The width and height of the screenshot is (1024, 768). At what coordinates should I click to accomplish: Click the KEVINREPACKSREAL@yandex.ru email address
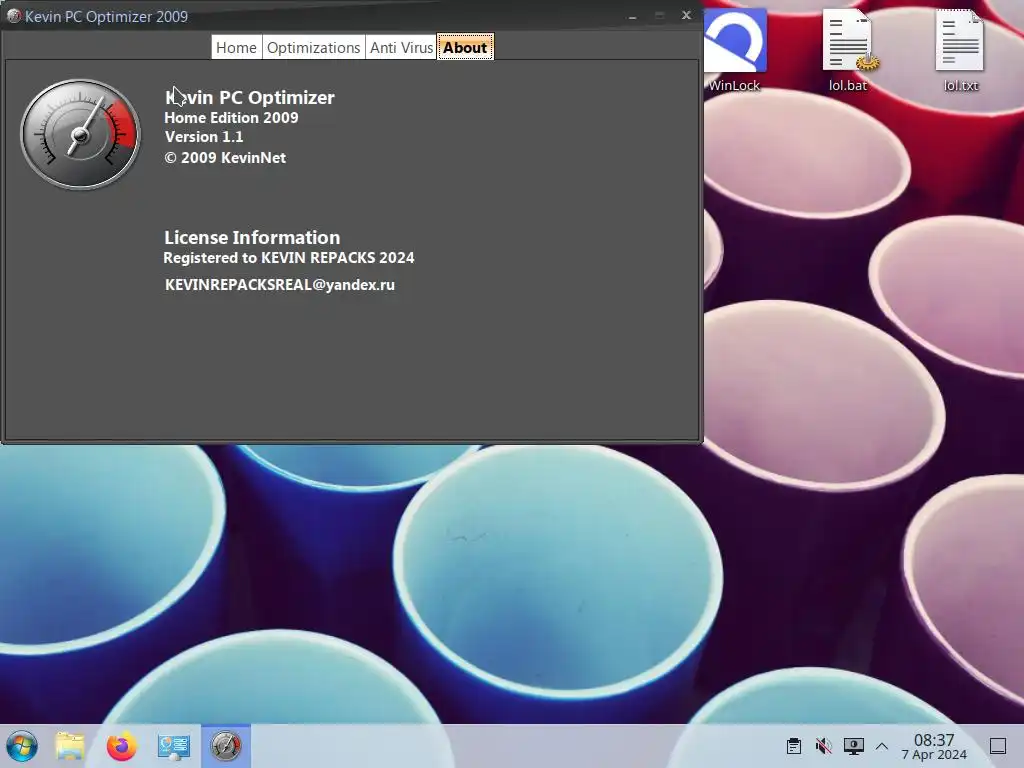(x=280, y=285)
